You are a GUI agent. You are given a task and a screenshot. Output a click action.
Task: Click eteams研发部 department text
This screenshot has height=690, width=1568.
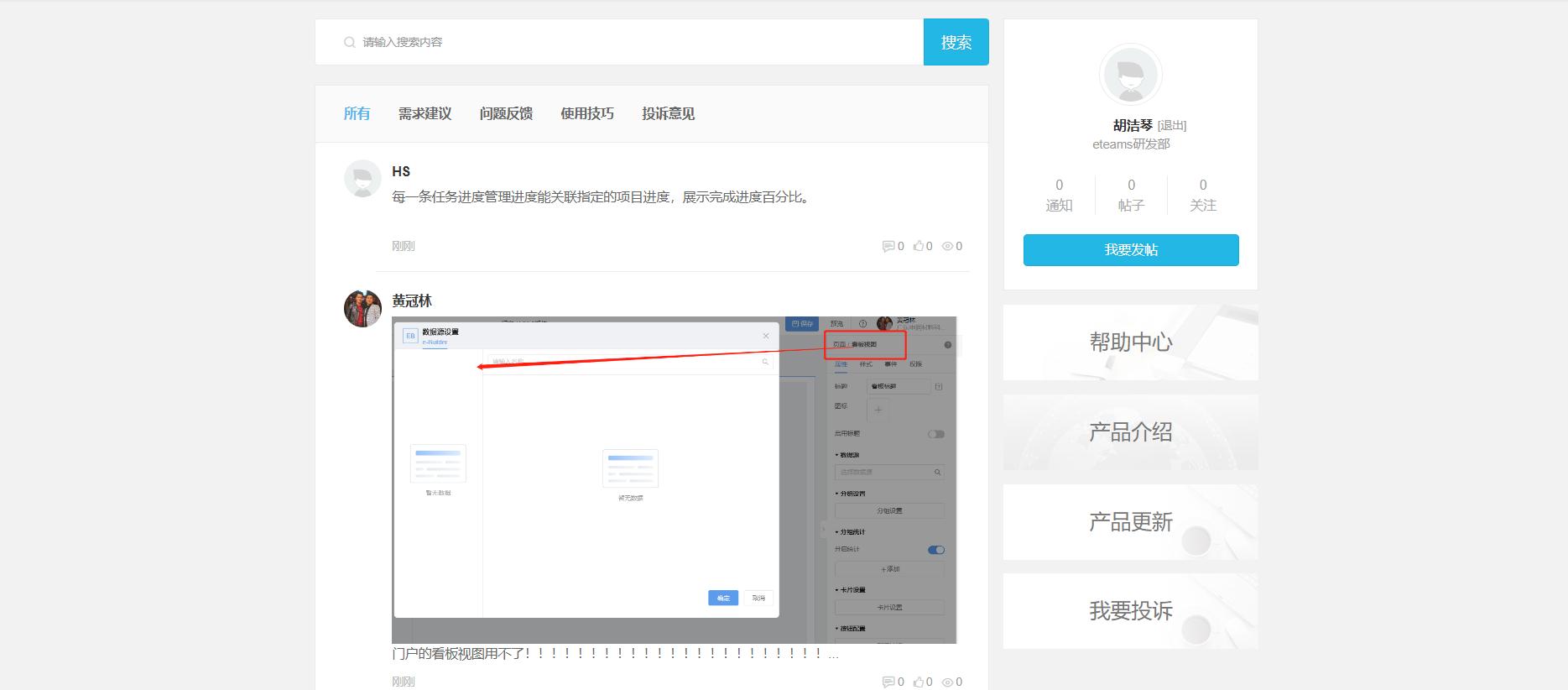pyautogui.click(x=1131, y=144)
